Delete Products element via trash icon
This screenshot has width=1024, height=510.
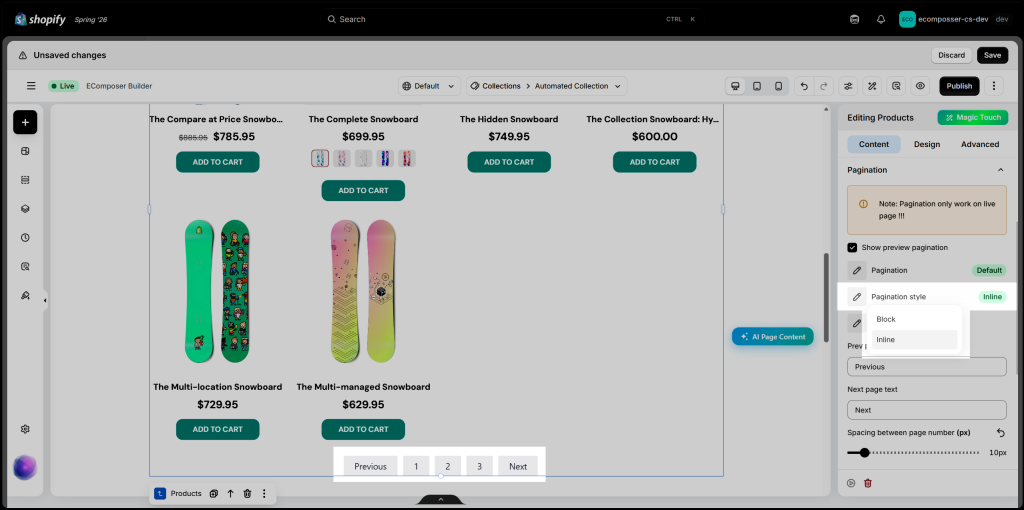[x=248, y=494]
